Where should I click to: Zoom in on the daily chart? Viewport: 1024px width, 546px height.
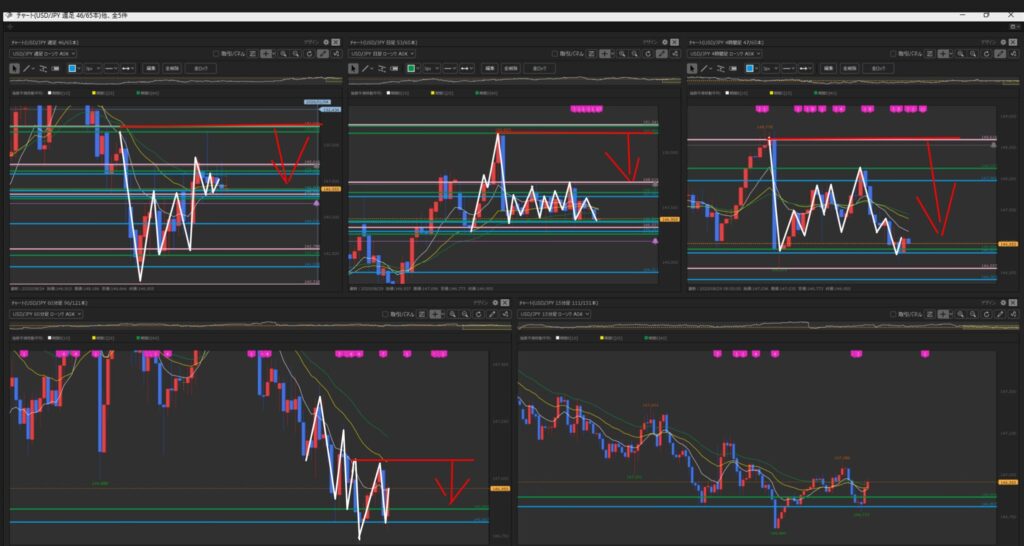(622, 54)
